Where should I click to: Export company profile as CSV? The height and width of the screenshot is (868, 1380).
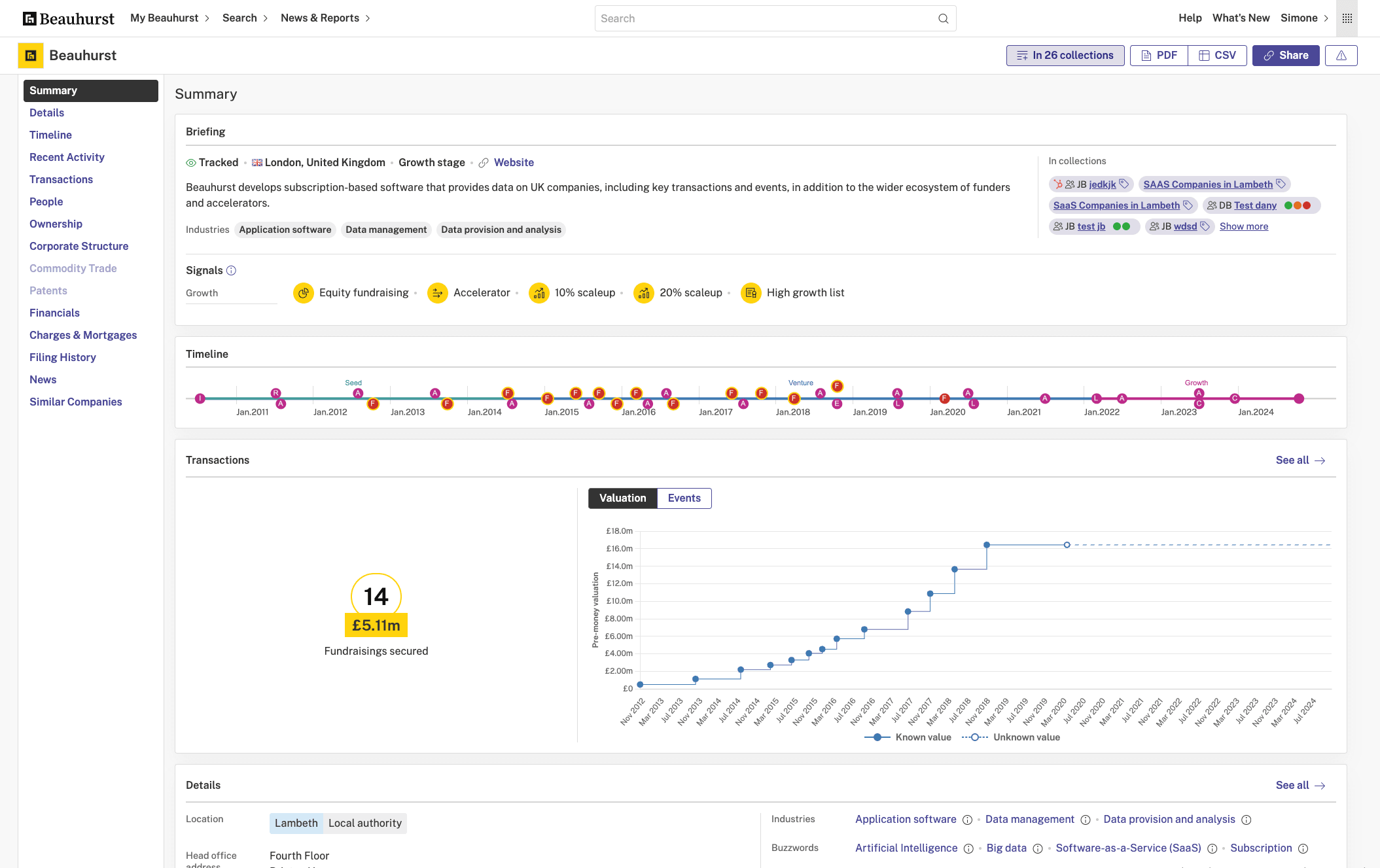pyautogui.click(x=1217, y=56)
